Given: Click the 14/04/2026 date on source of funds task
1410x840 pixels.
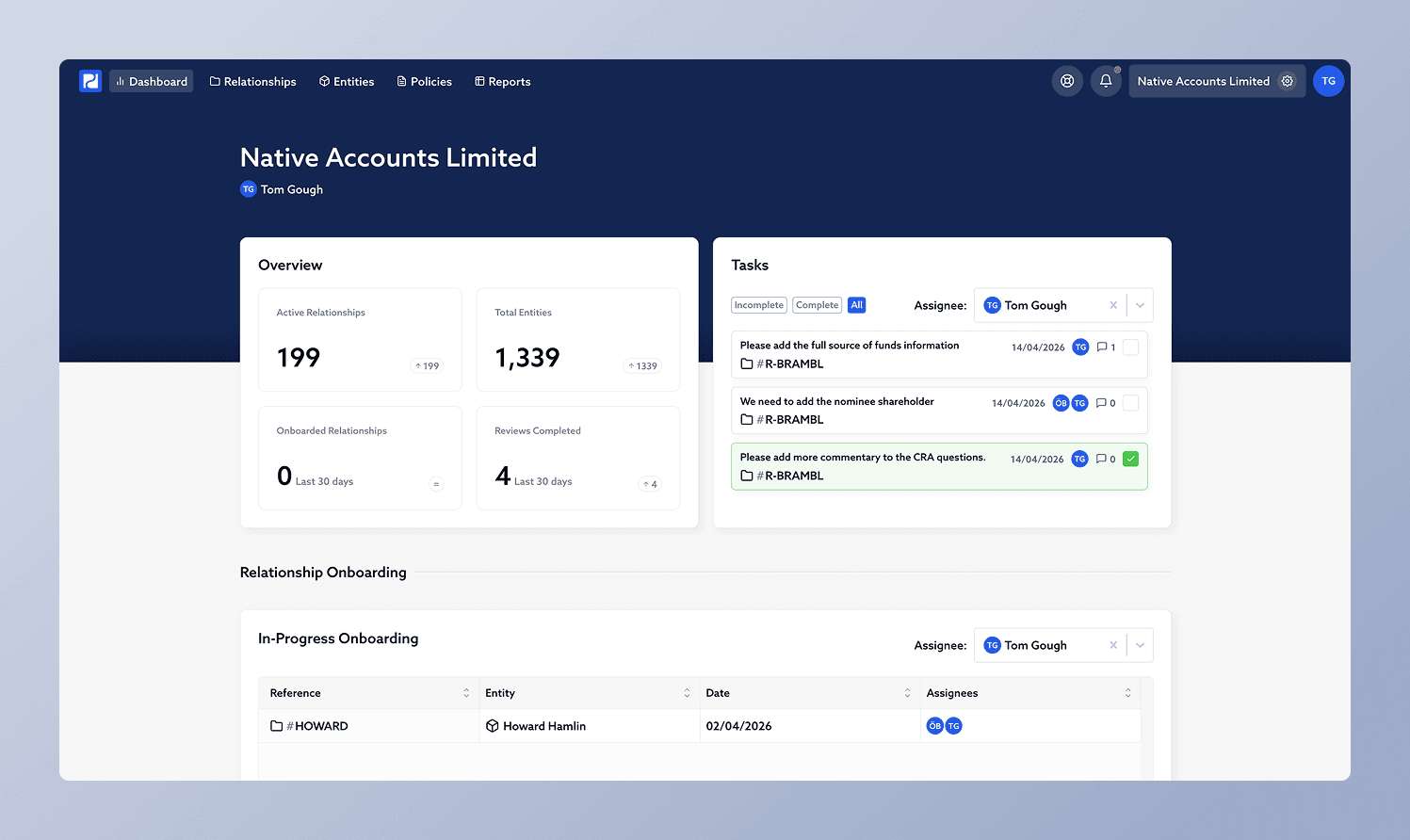Looking at the screenshot, I should [1038, 347].
